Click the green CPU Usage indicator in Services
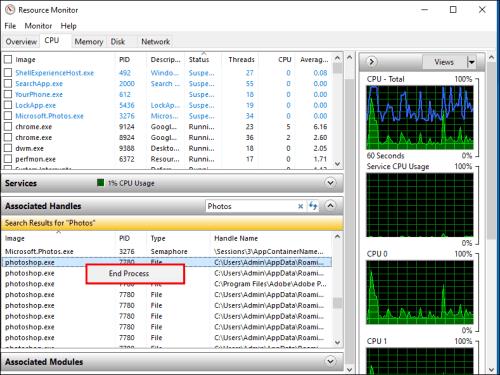 coord(100,183)
